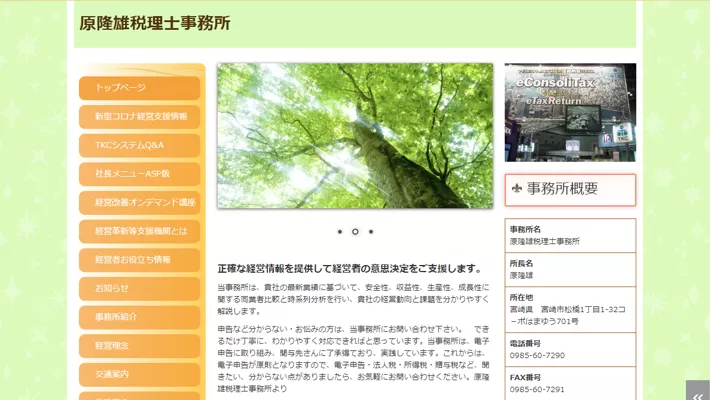The height and width of the screenshot is (400, 710).
Task: Select the first slideshow dot indicator
Action: click(340, 231)
